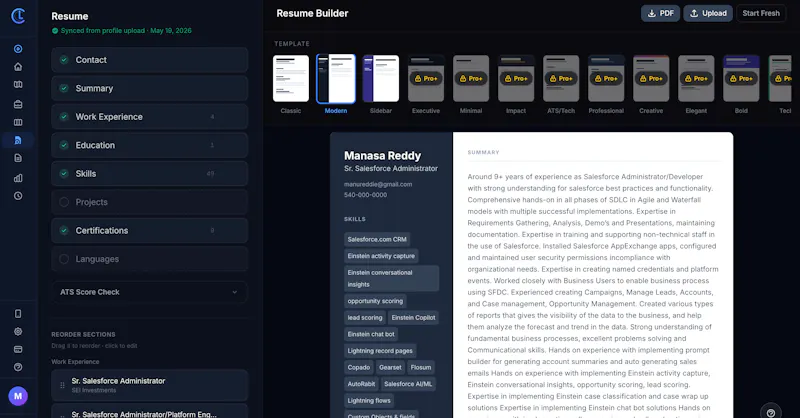Download the resume as PDF
The height and width of the screenshot is (418, 800).
[x=660, y=13]
